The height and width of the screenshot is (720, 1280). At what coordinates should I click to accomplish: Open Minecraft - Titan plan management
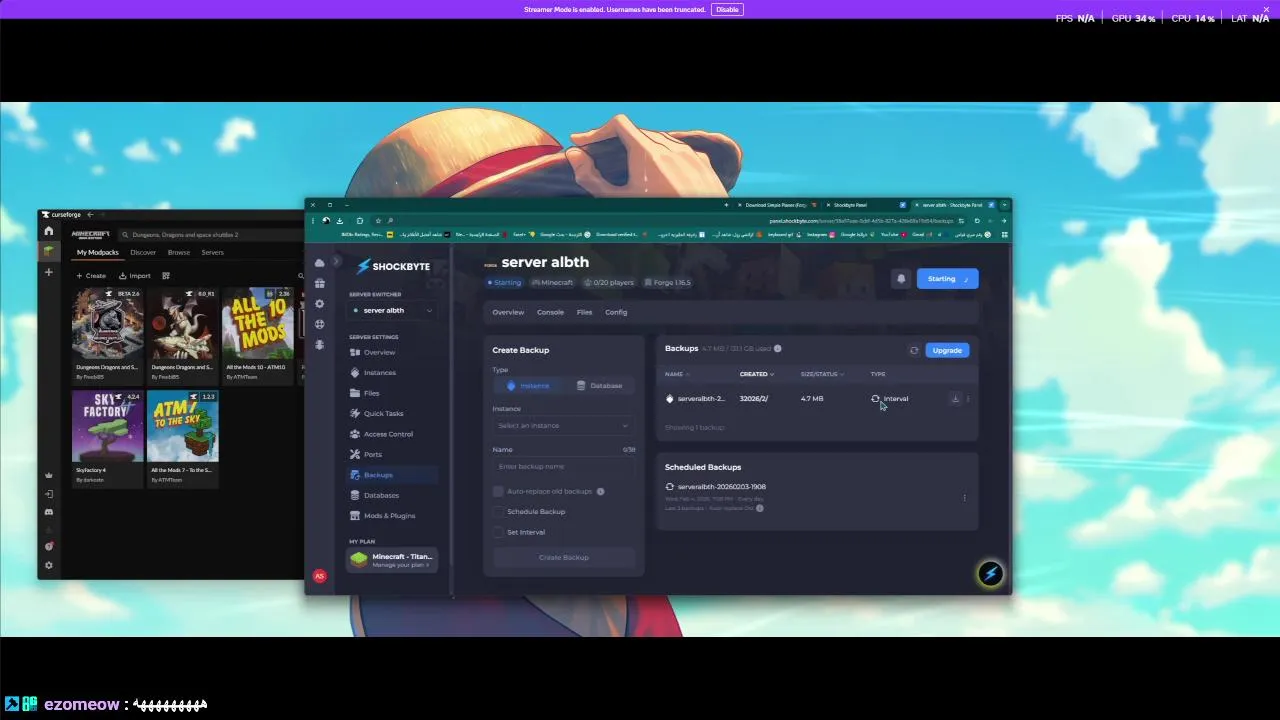click(392, 560)
